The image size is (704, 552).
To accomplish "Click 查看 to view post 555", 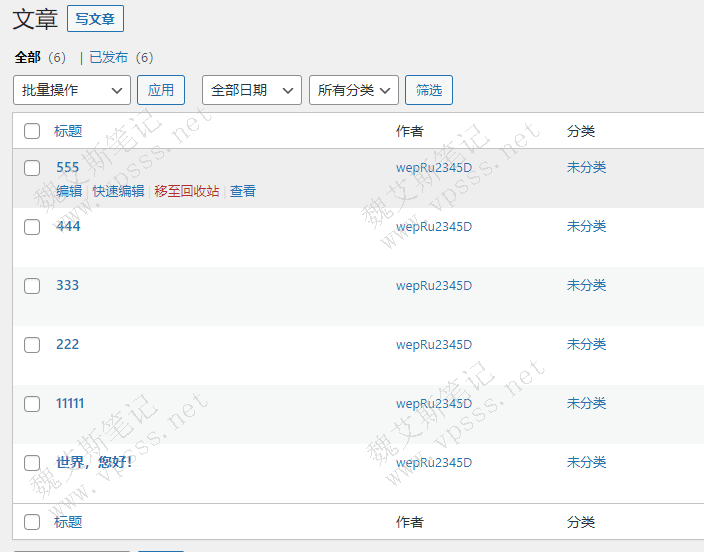I will click(x=243, y=191).
